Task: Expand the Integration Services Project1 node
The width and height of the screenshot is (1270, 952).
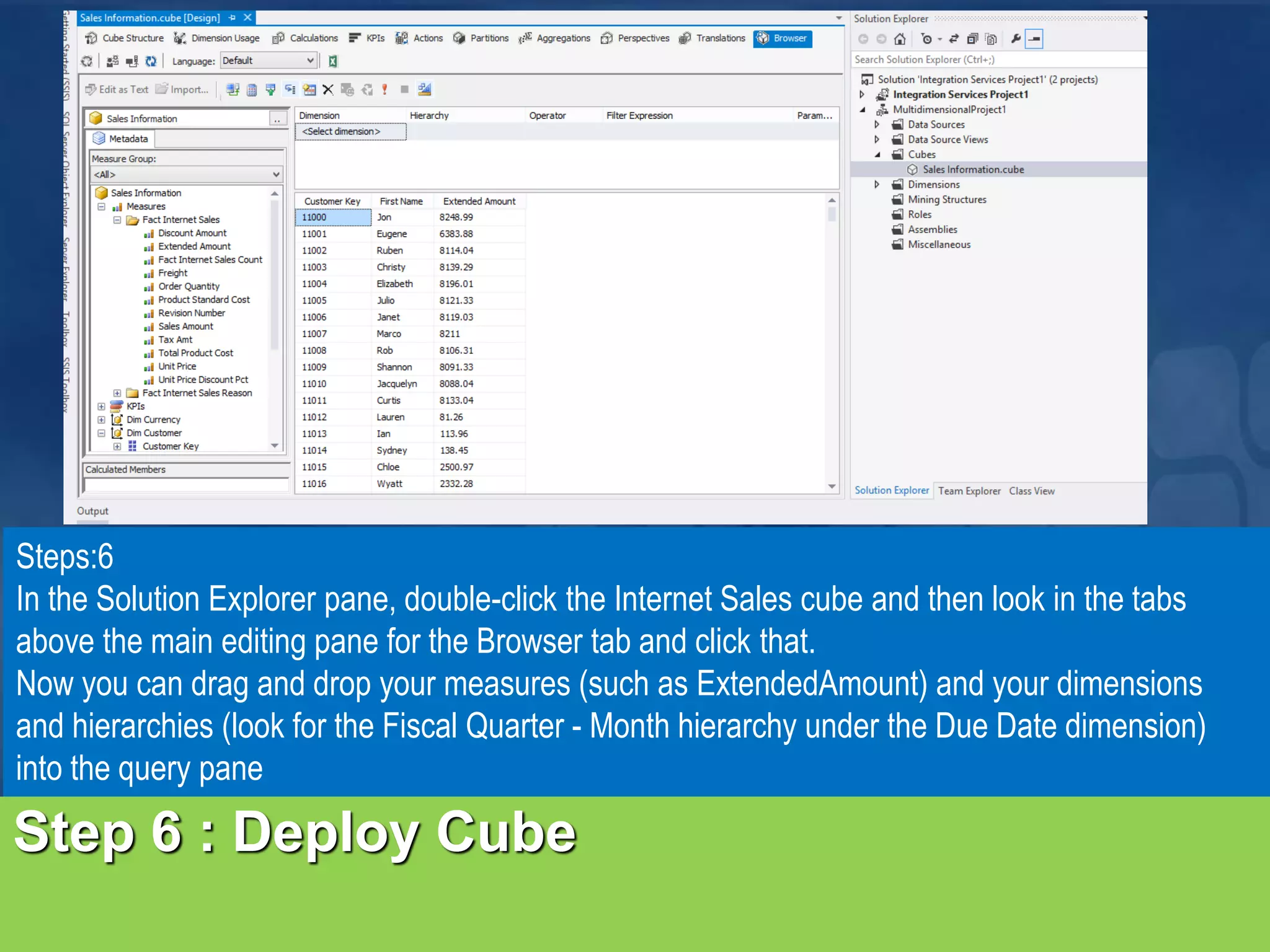Action: click(x=862, y=95)
